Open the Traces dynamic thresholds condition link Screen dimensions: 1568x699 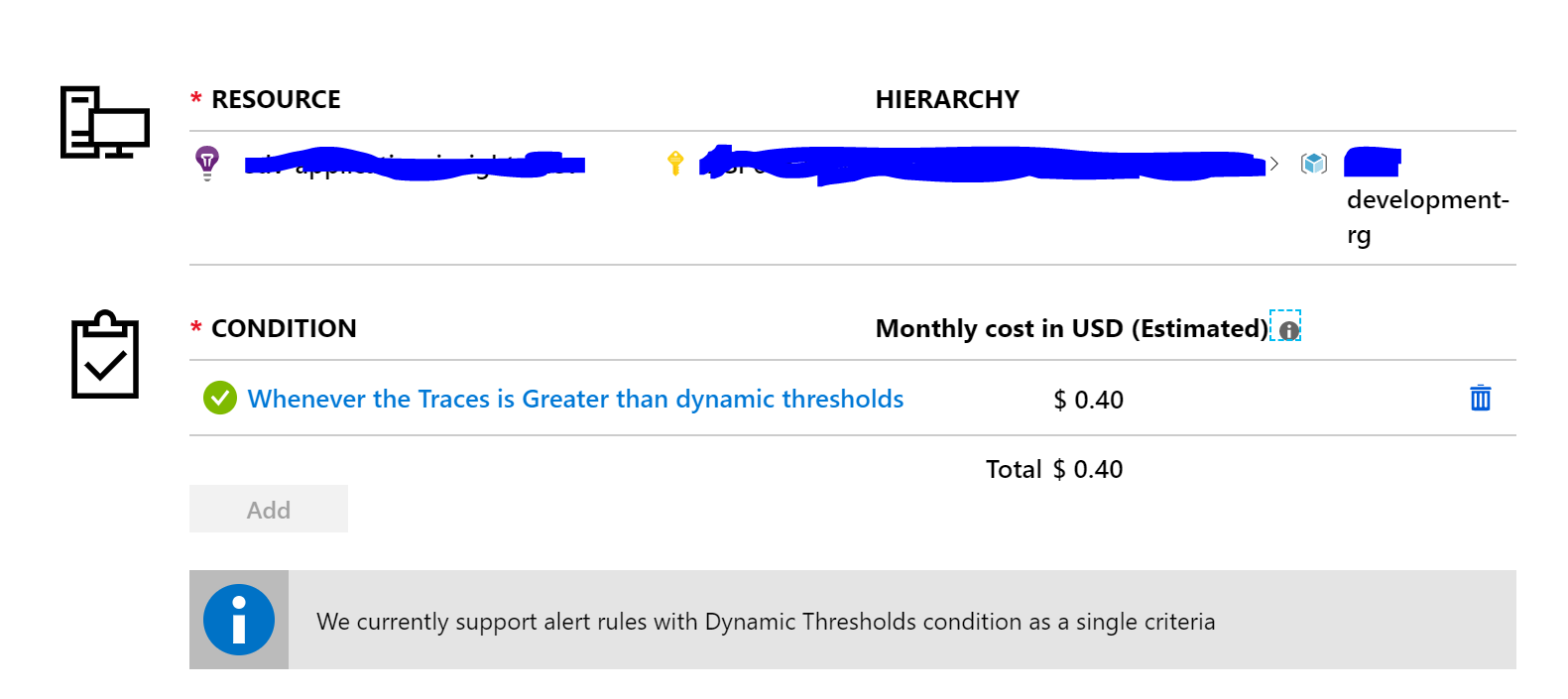pos(575,399)
